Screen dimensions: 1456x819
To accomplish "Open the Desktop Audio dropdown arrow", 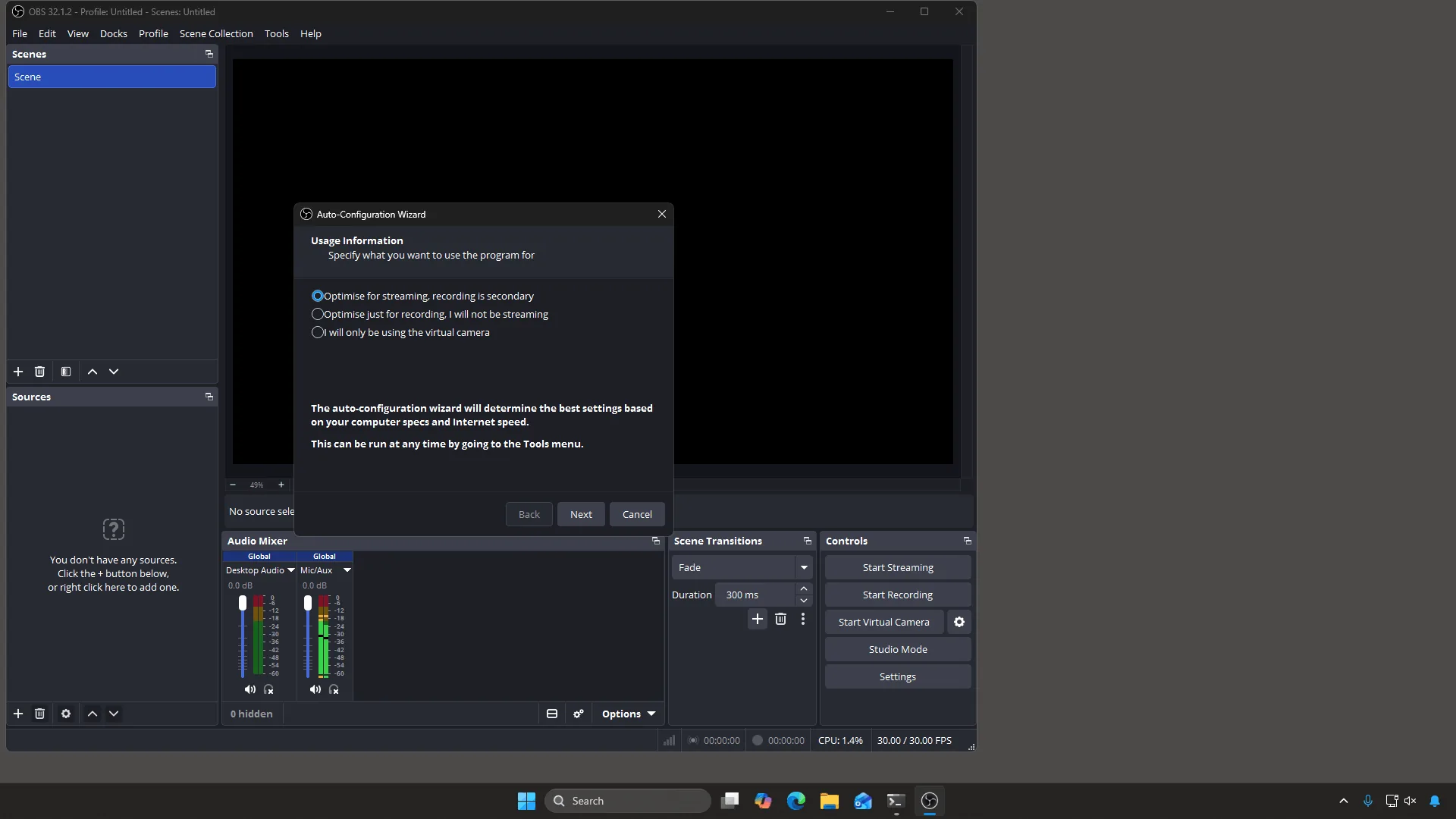I will (x=290, y=570).
